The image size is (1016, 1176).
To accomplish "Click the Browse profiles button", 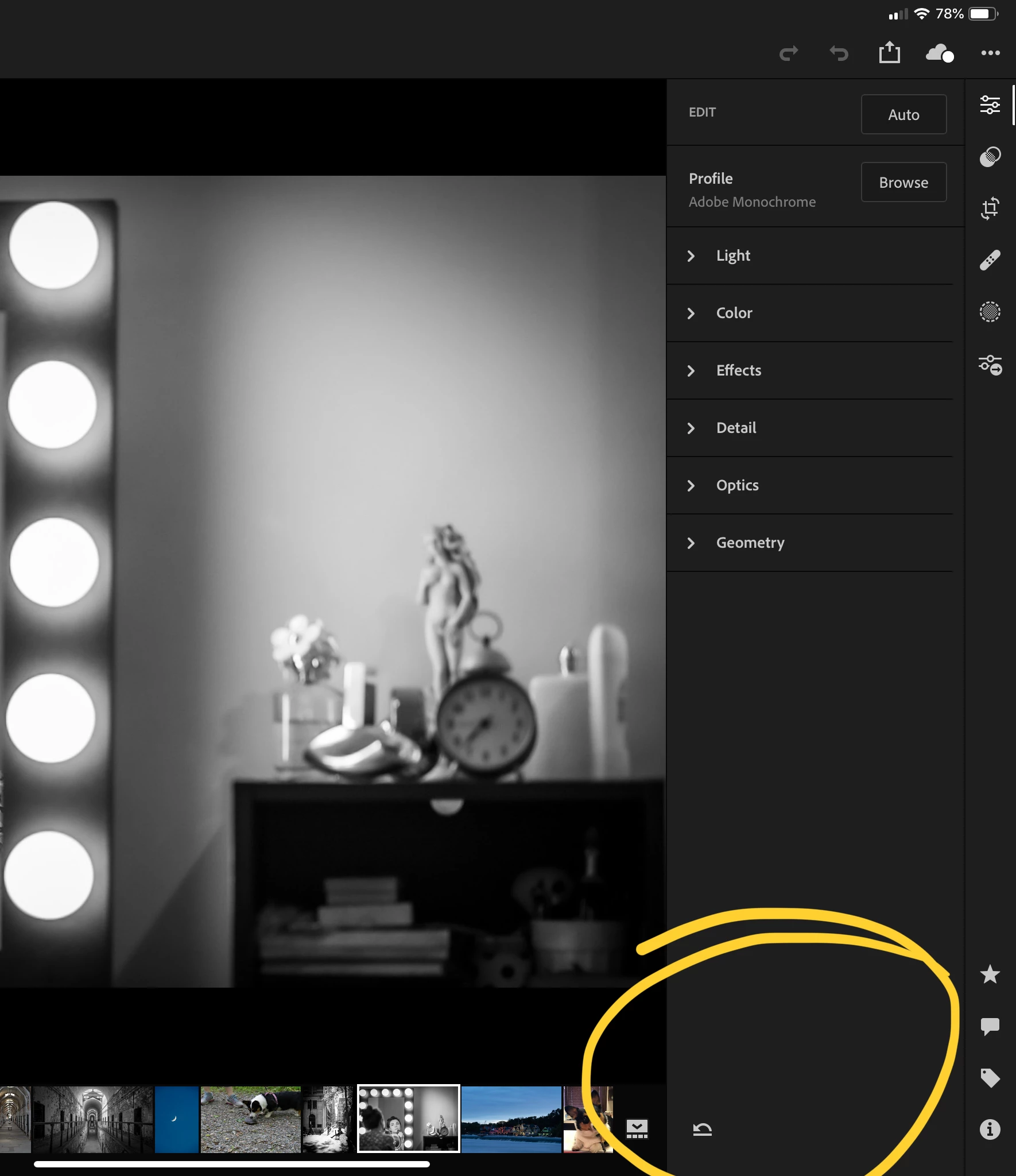I will click(x=903, y=182).
